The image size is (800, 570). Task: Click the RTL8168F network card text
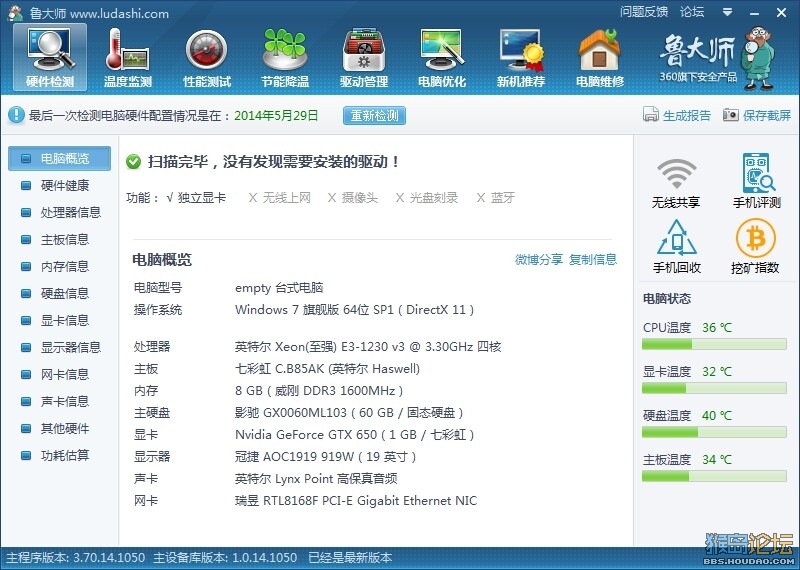356,501
